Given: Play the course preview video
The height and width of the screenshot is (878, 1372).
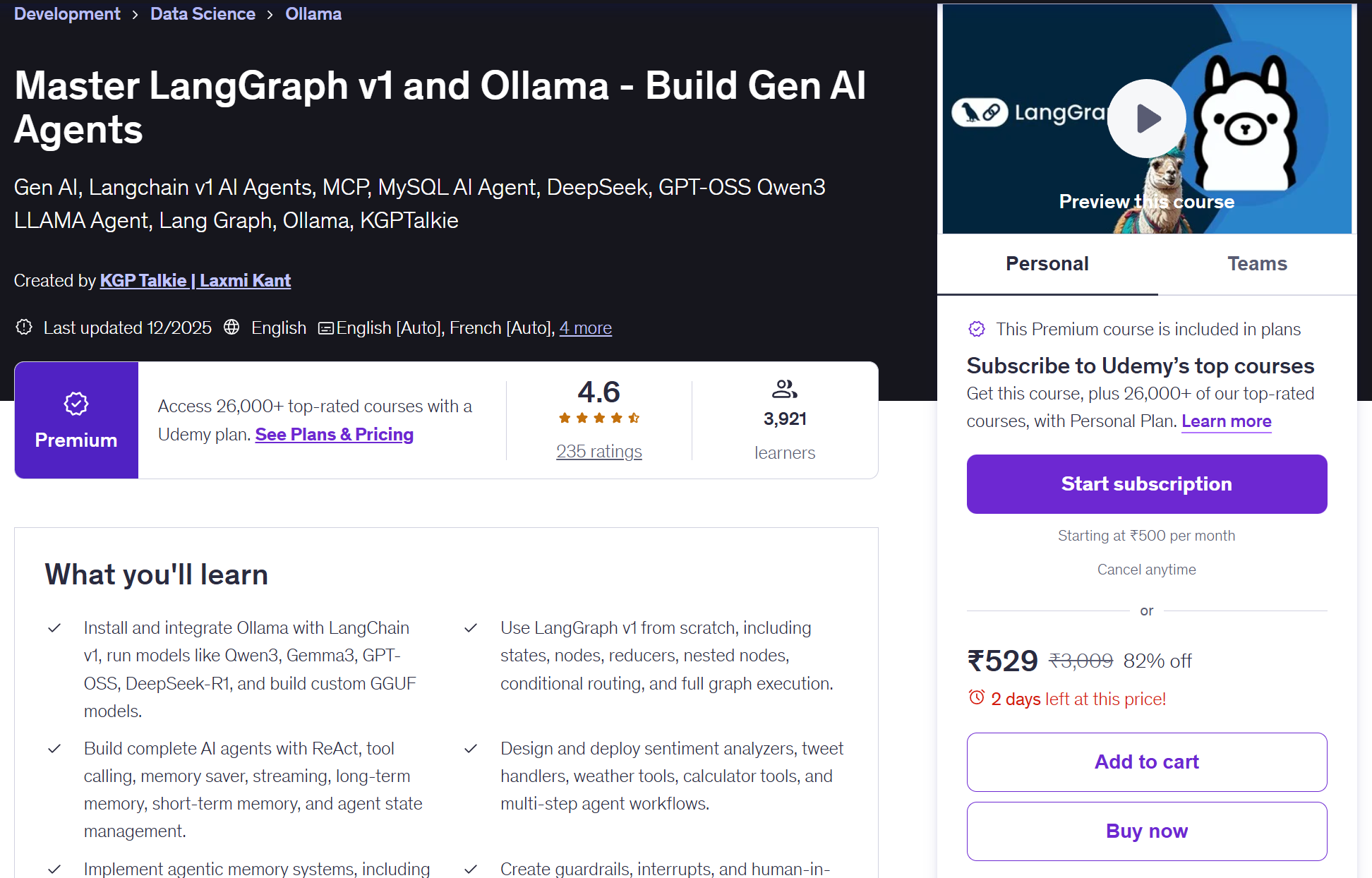Looking at the screenshot, I should point(1146,119).
